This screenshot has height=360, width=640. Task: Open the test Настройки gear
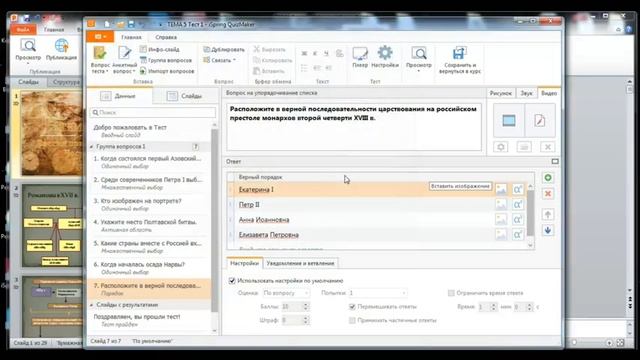tap(385, 57)
